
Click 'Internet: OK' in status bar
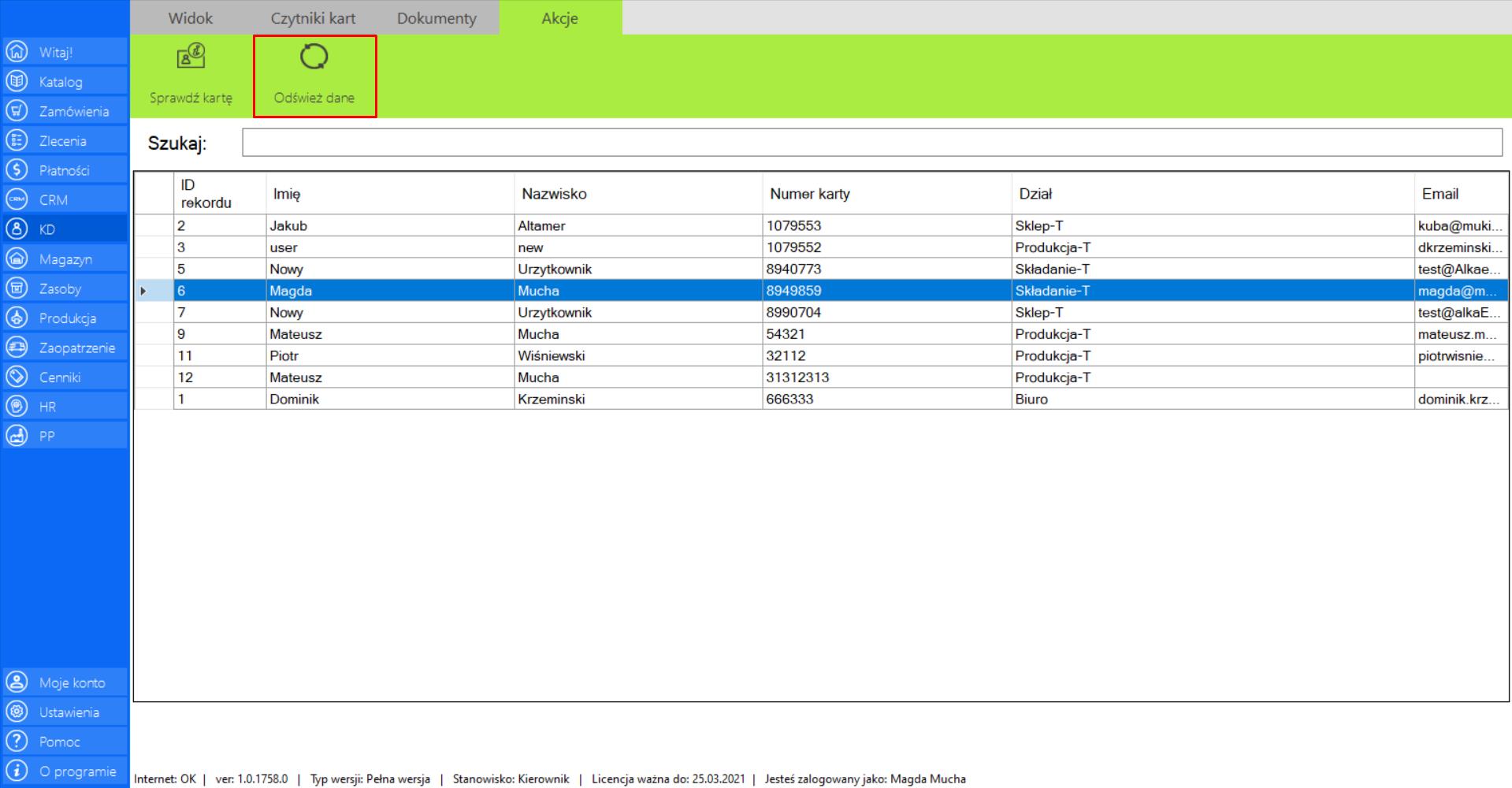click(x=165, y=779)
